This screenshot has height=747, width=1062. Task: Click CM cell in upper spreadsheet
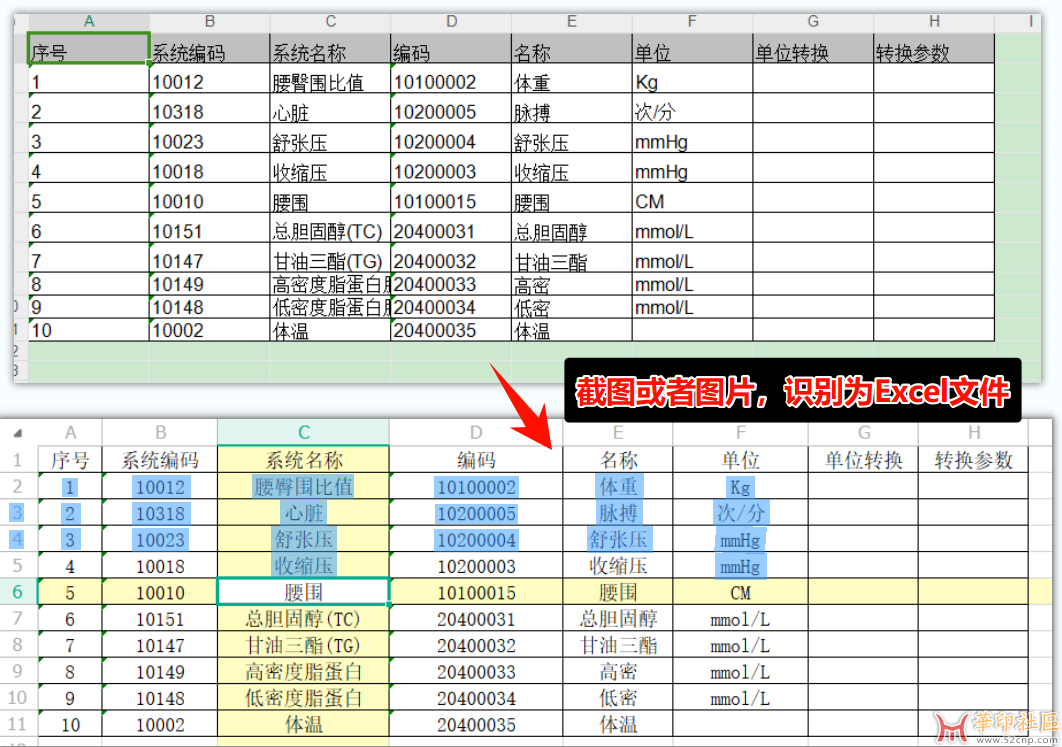(x=692, y=198)
